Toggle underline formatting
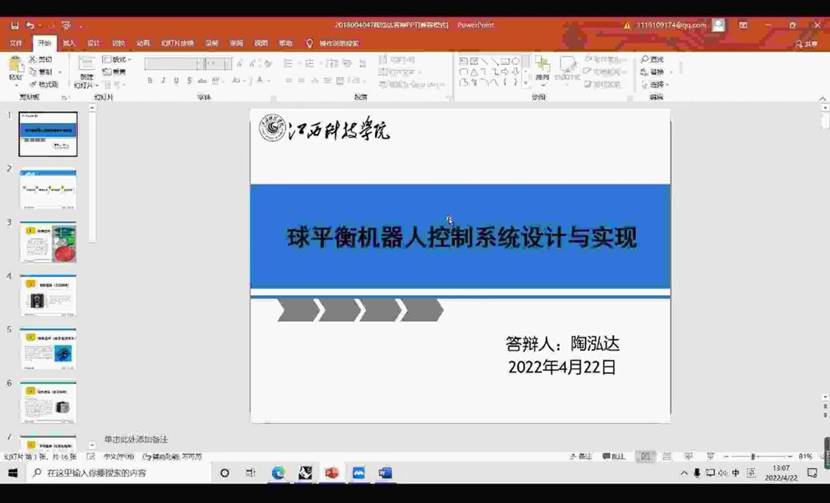The image size is (830, 503). coord(176,80)
